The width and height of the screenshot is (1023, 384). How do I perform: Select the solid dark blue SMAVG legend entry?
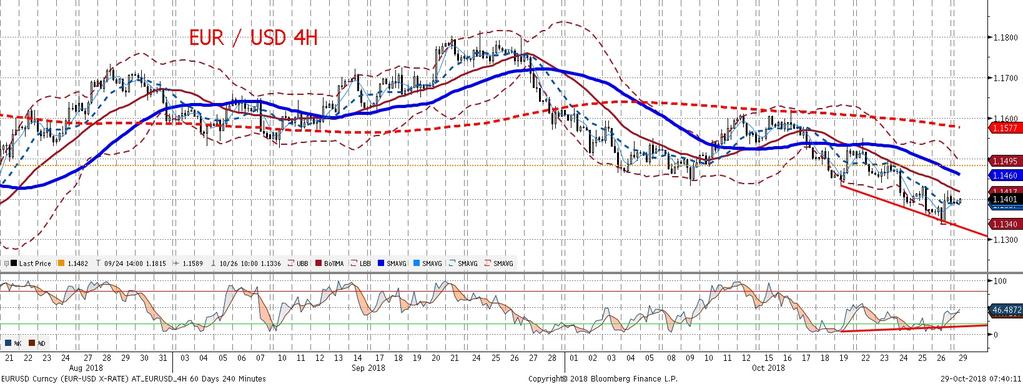392,263
